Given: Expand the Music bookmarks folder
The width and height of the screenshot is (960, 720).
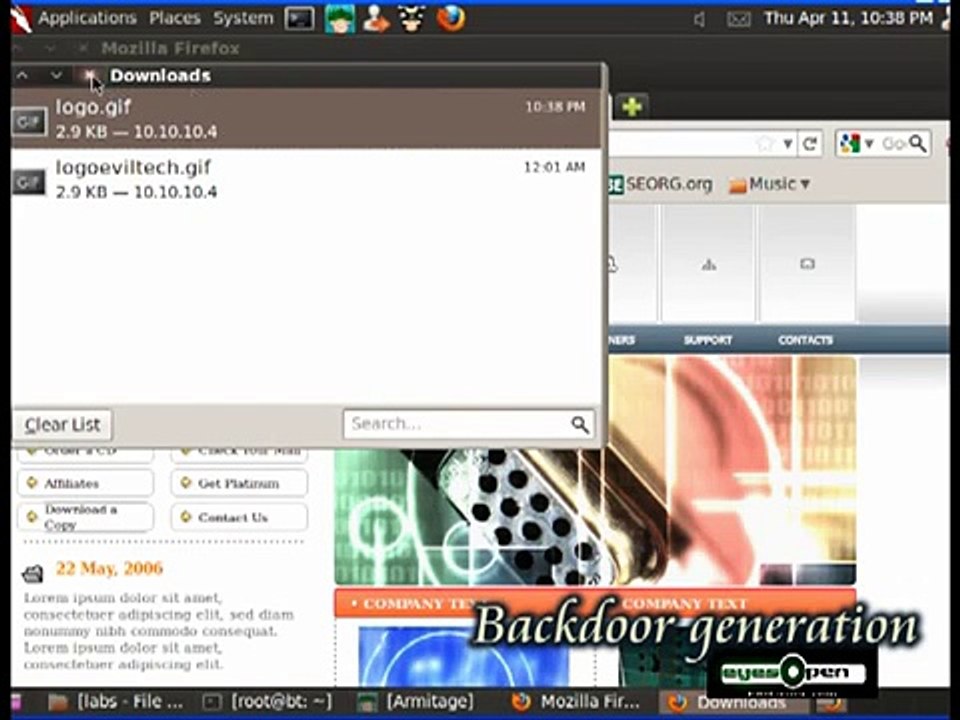Looking at the screenshot, I should pos(770,184).
